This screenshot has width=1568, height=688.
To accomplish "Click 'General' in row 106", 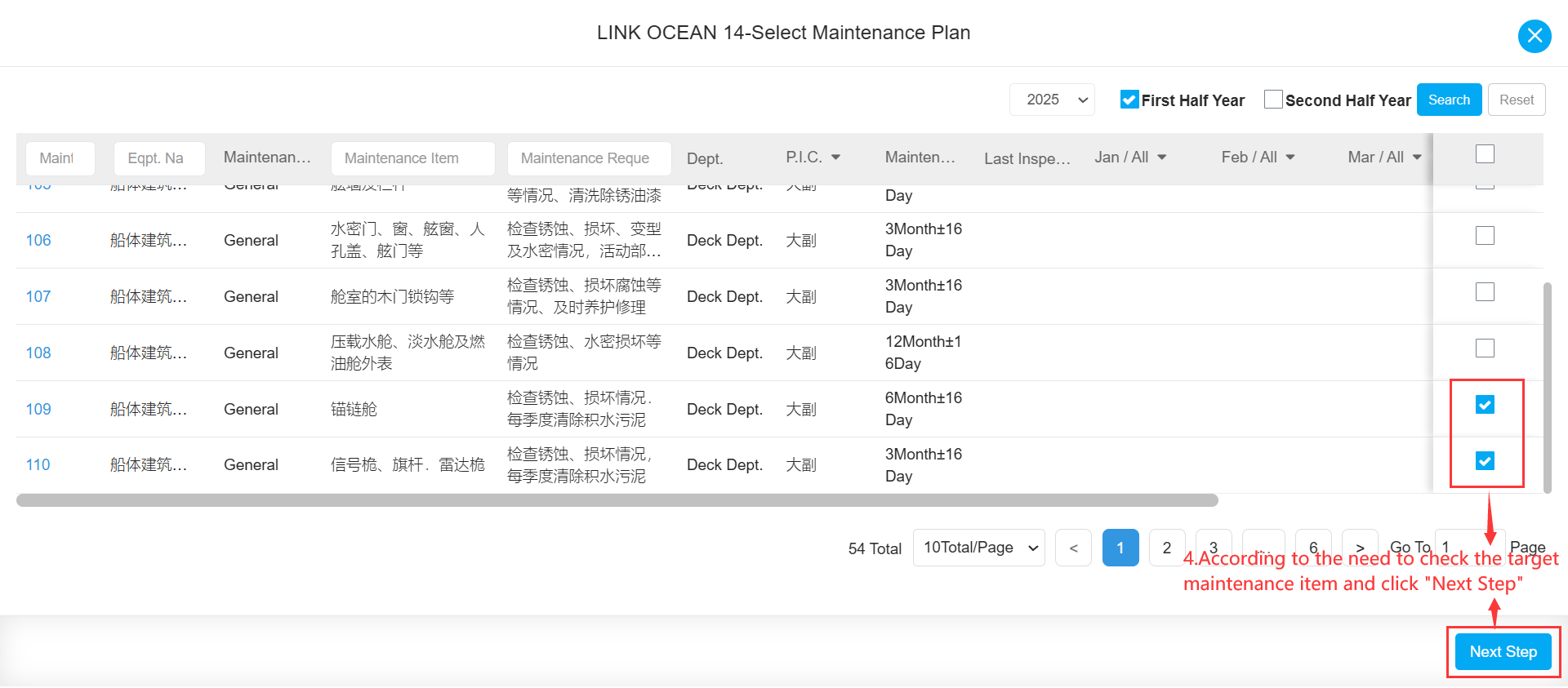I will coord(251,241).
